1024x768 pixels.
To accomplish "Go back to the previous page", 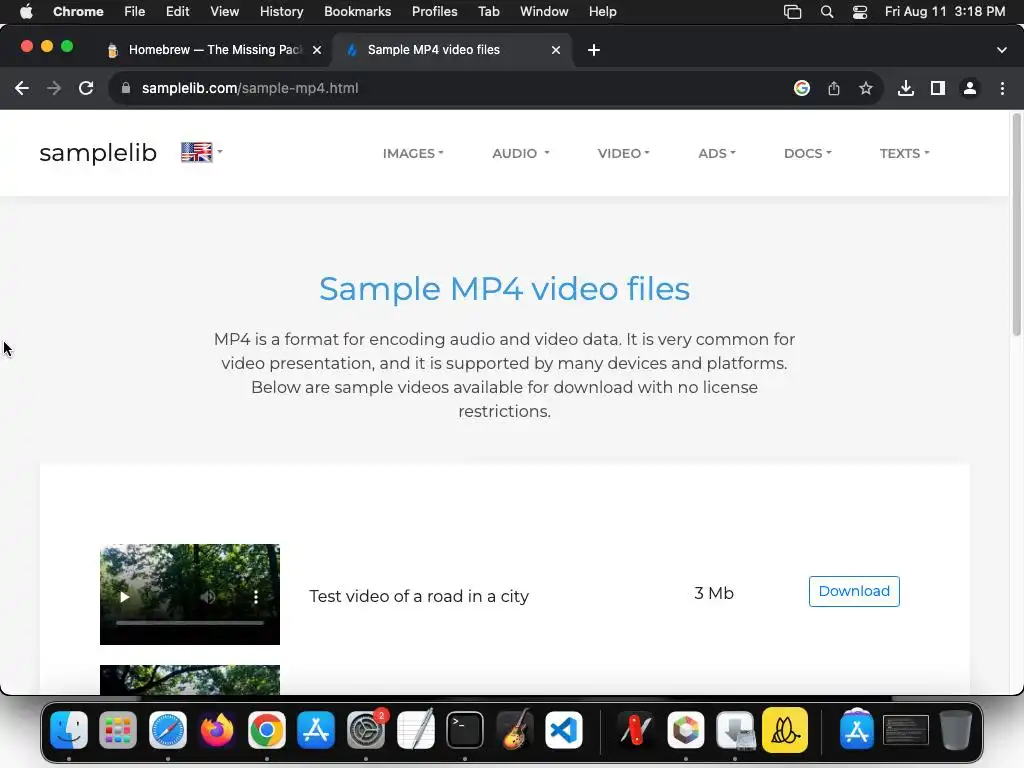I will [x=22, y=88].
